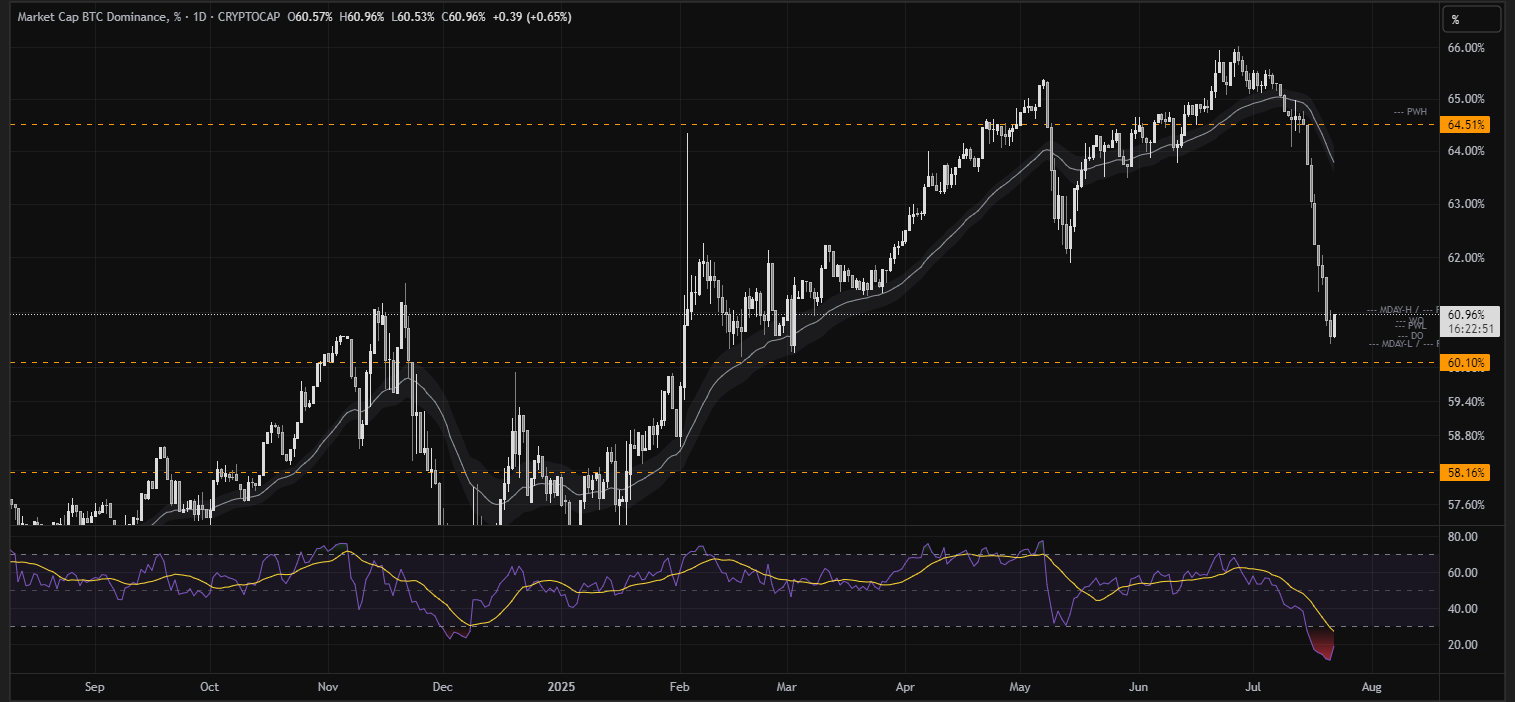Select the orange 60.10% price label
This screenshot has height=702, width=1515.
(1464, 363)
